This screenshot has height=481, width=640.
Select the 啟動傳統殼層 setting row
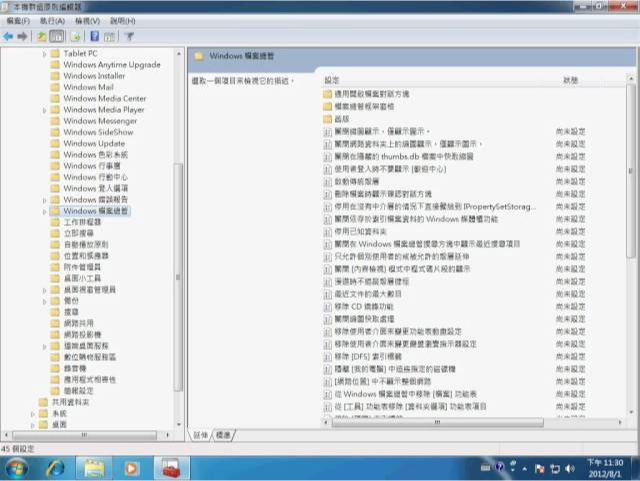[x=454, y=181]
